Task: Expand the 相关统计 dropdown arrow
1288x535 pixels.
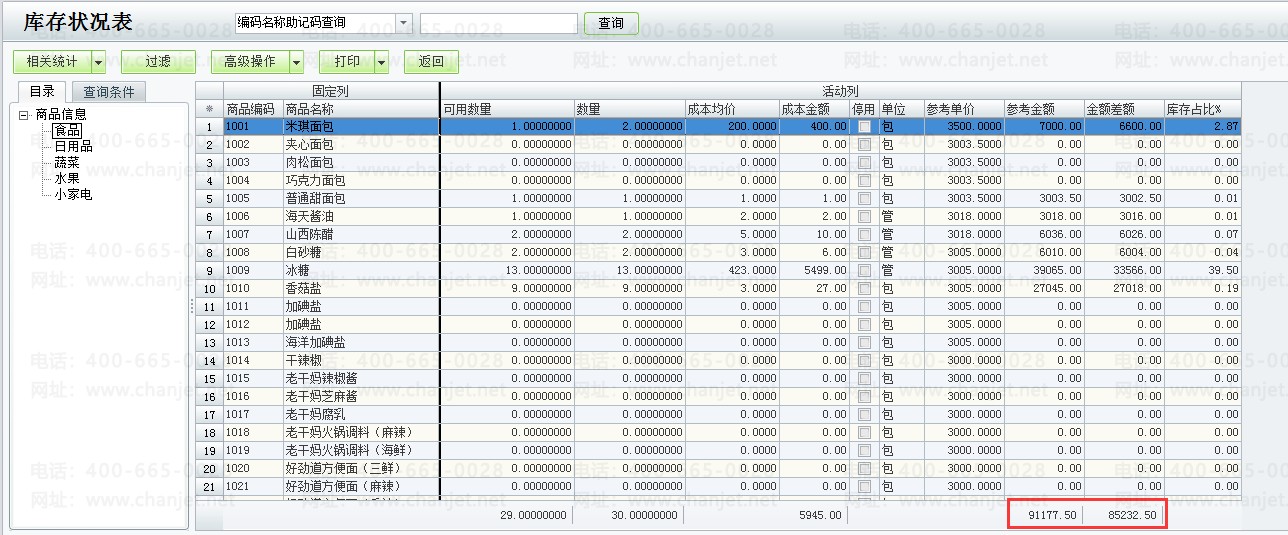Action: (x=98, y=62)
